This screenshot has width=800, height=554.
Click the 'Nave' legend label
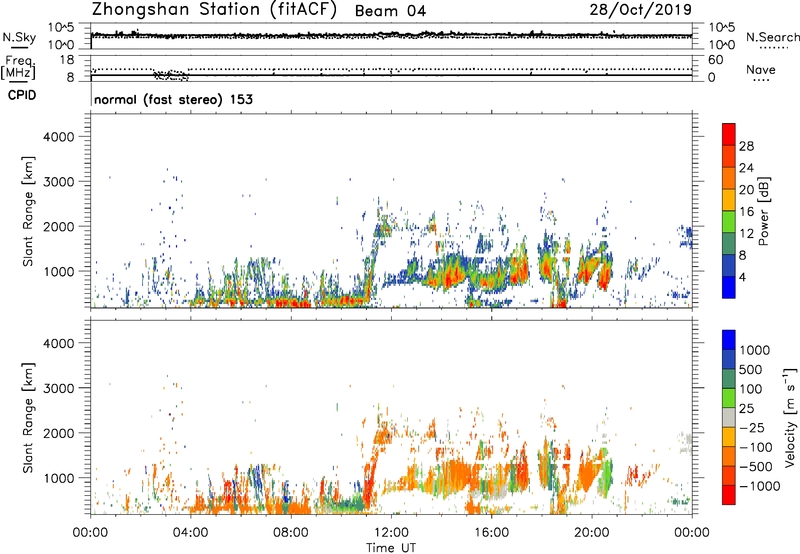point(761,70)
